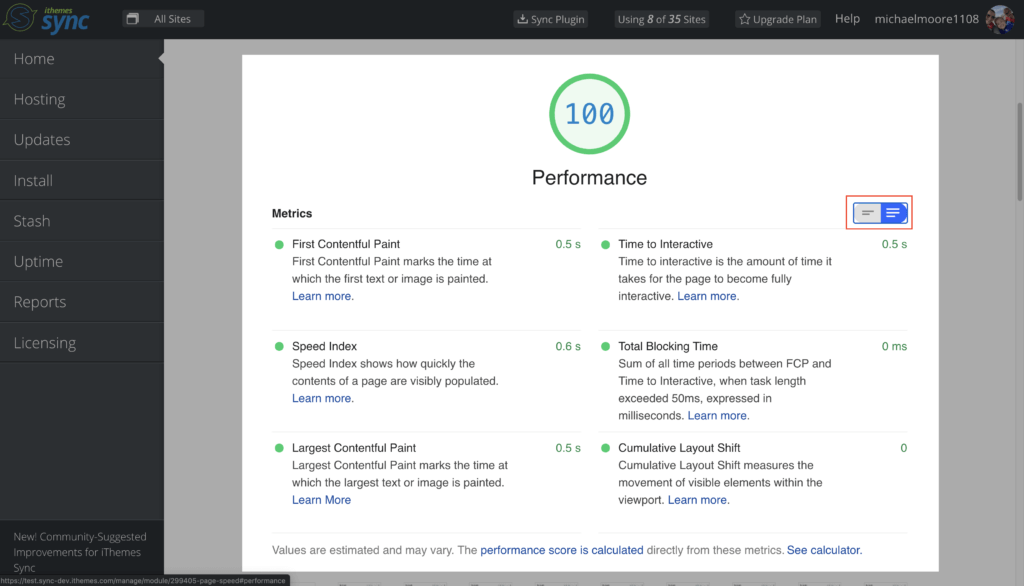This screenshot has width=1024, height=586.
Task: Click the Cumulative Layout Shift value 0
Action: pos(904,448)
